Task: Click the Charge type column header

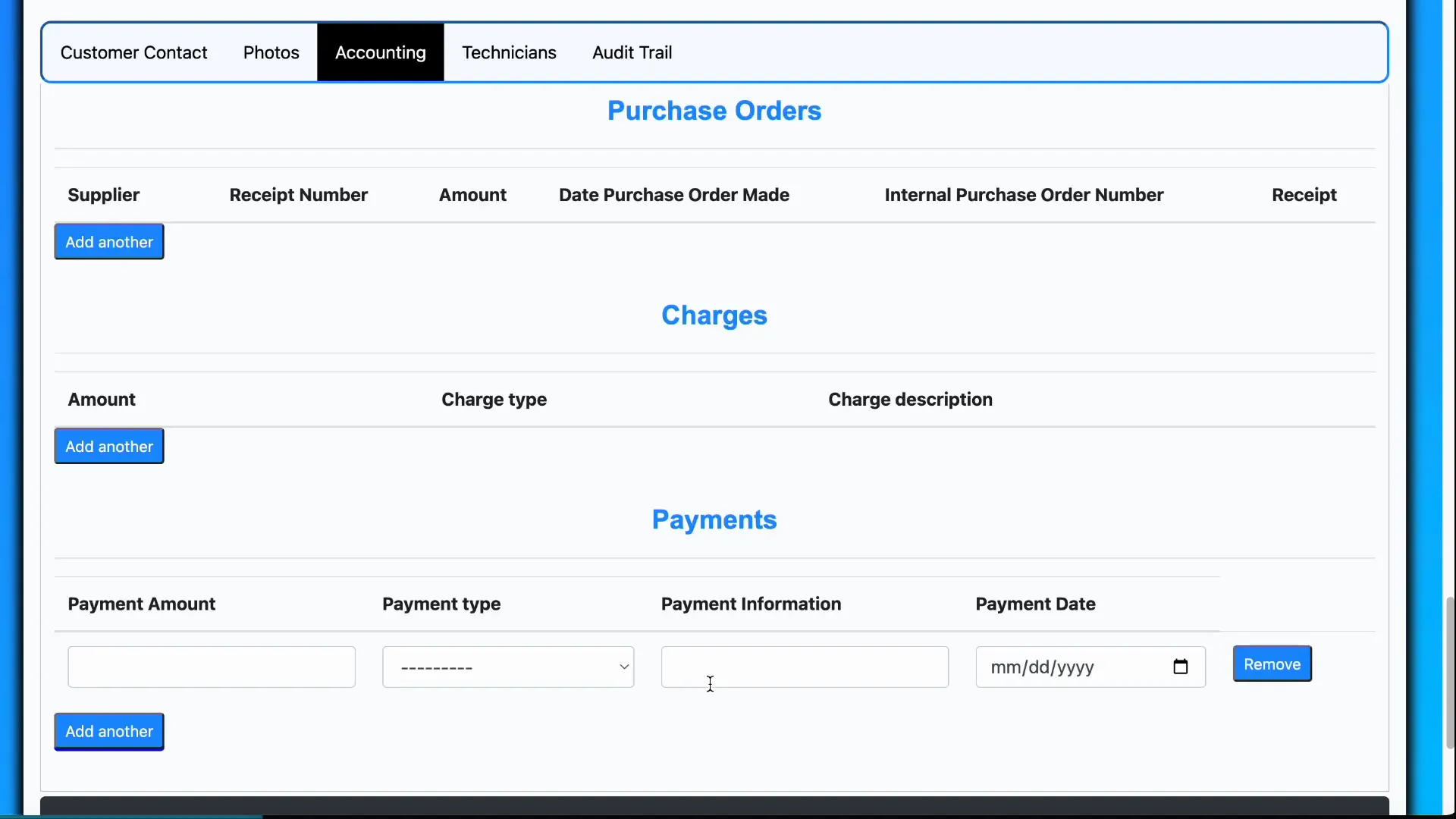Action: pos(494,399)
